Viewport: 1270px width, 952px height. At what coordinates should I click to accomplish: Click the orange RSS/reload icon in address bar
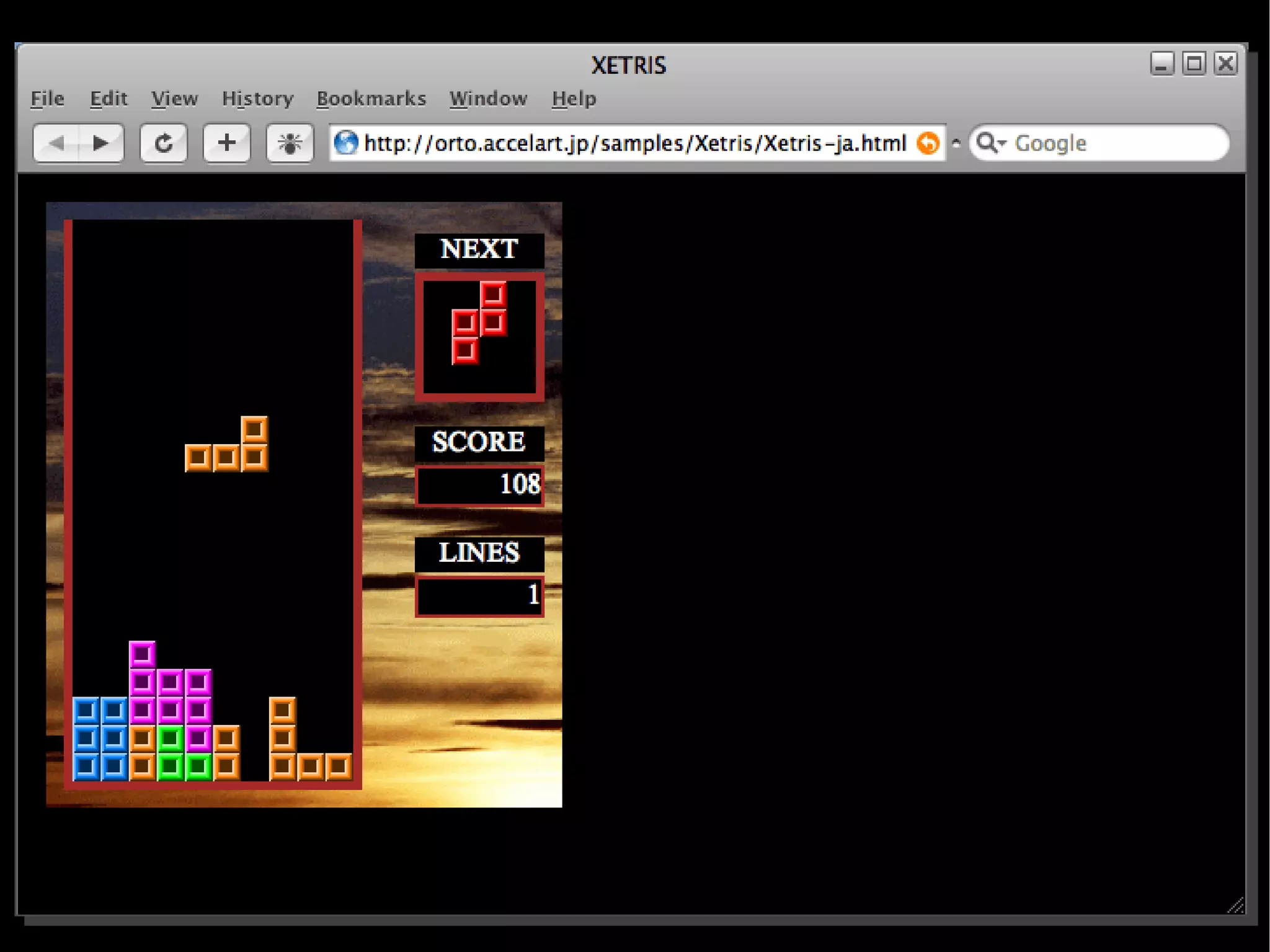tap(928, 143)
